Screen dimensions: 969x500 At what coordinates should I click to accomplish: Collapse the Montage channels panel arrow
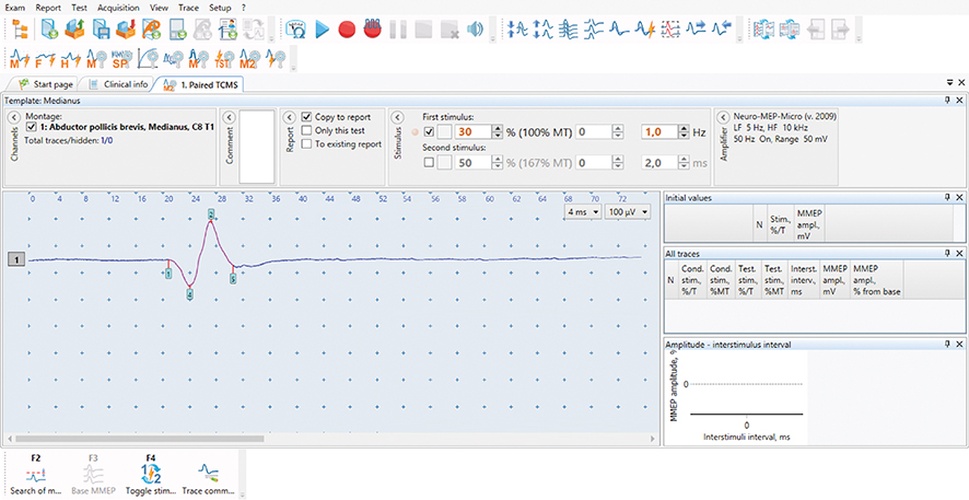tap(14, 117)
